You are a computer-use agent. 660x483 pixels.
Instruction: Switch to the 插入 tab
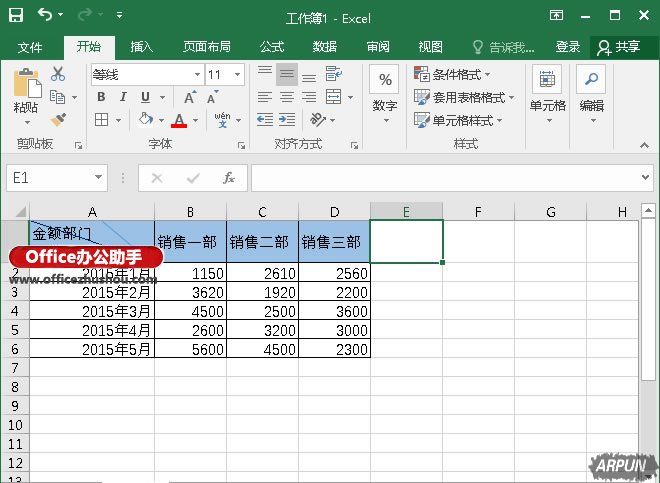pyautogui.click(x=141, y=47)
